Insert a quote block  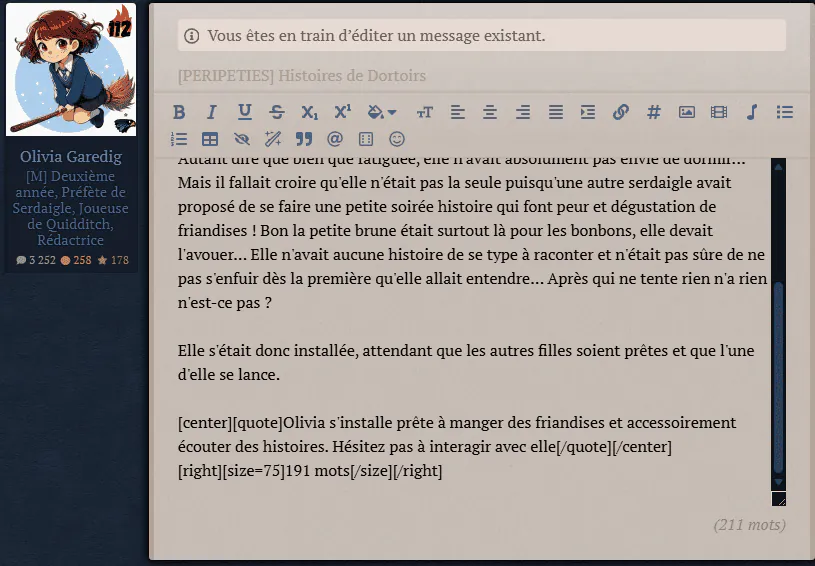tap(304, 139)
